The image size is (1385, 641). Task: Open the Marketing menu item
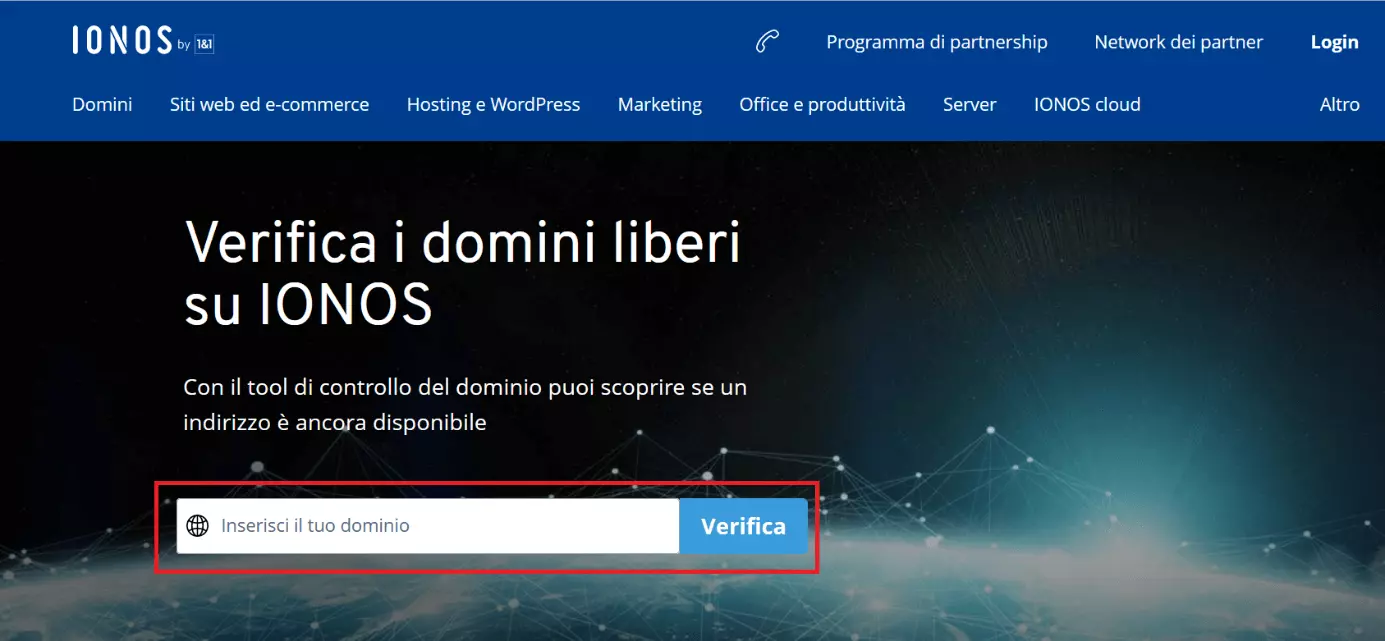[x=659, y=104]
